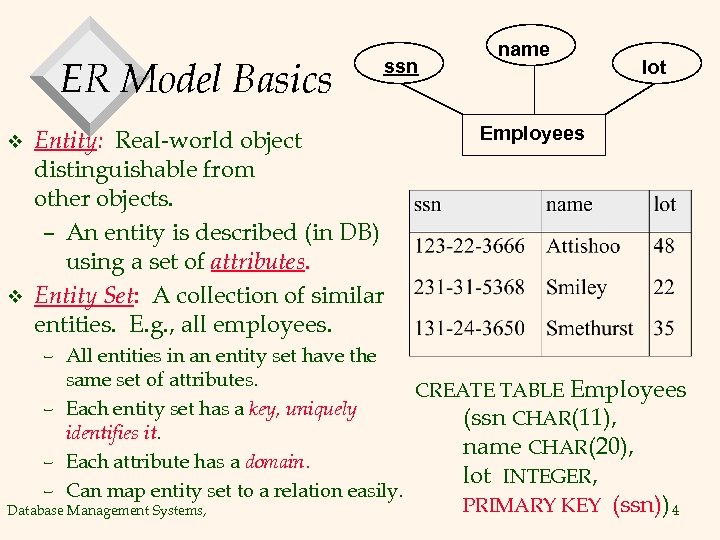Select table cell '123-22-3666'
720x540 pixels.
click(x=469, y=246)
